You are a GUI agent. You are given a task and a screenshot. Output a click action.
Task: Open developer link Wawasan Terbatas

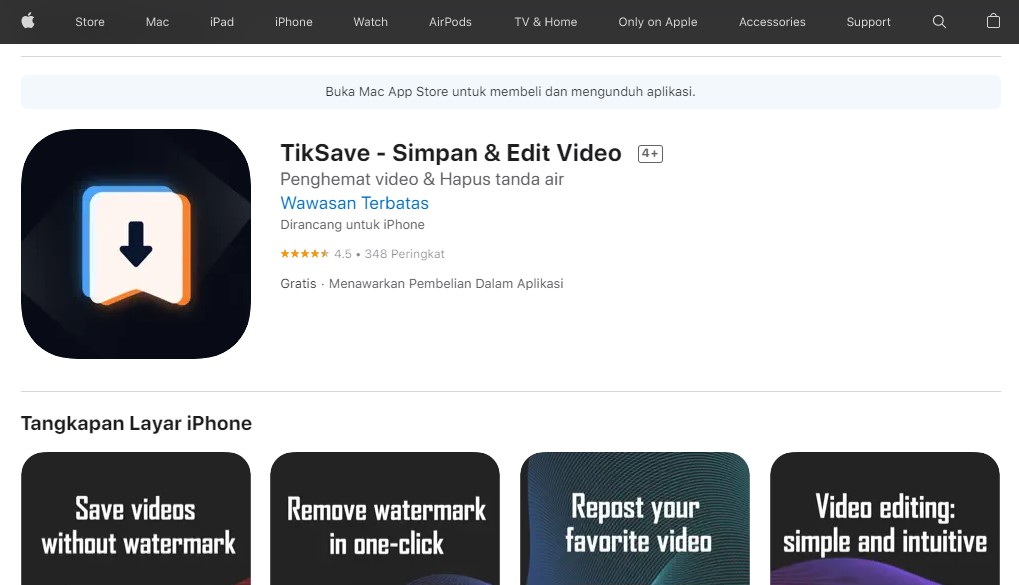354,203
